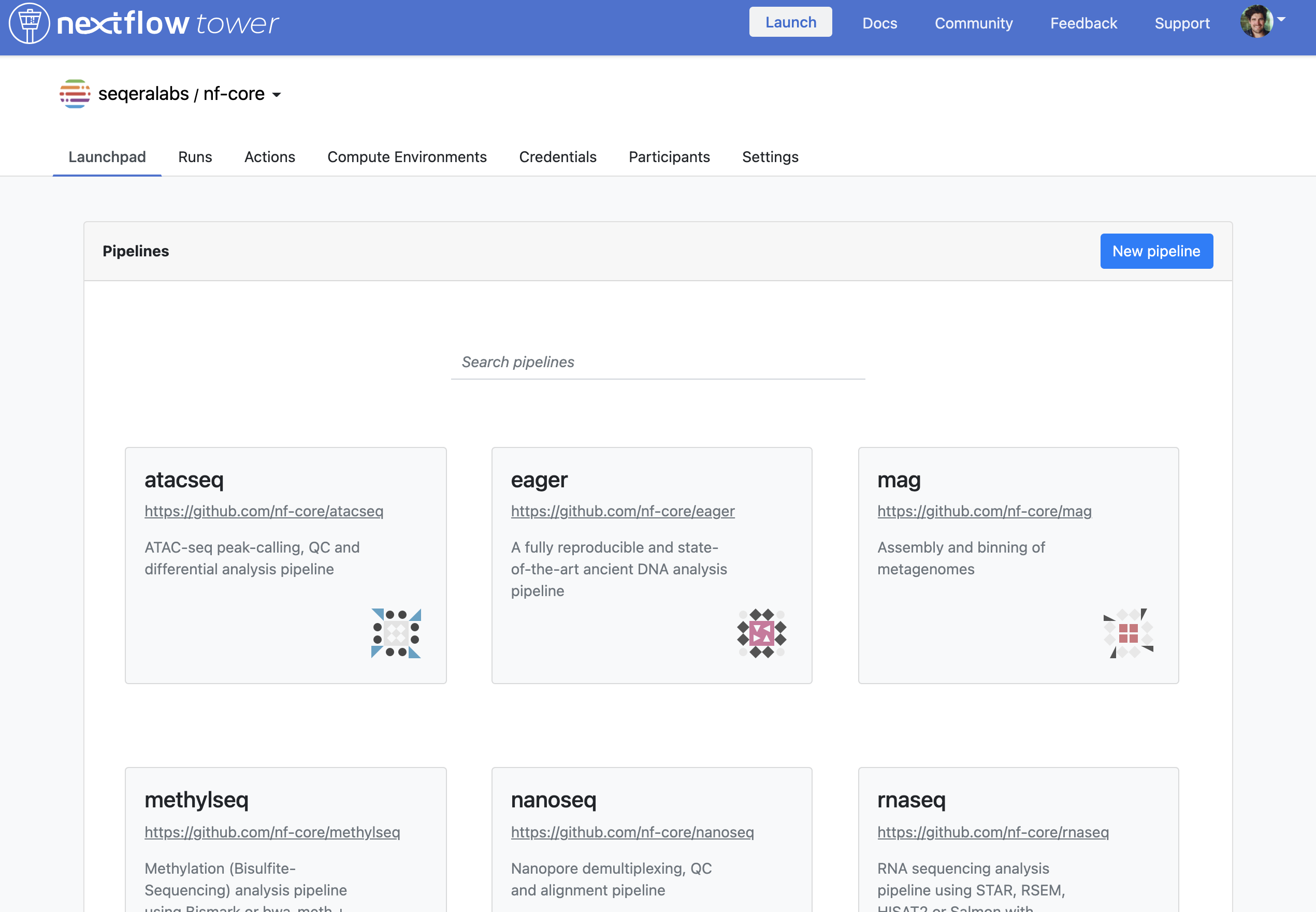
Task: Click the Feedback link
Action: 1083,23
